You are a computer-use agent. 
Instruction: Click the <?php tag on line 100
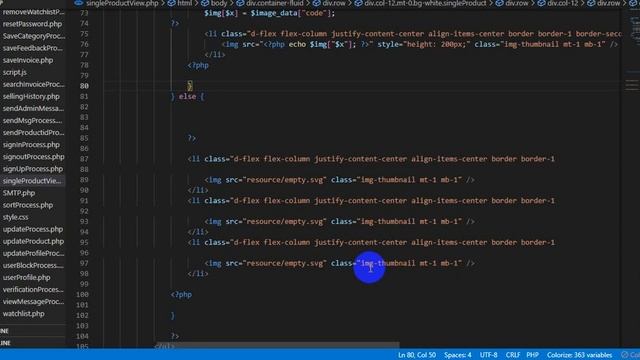coord(181,295)
